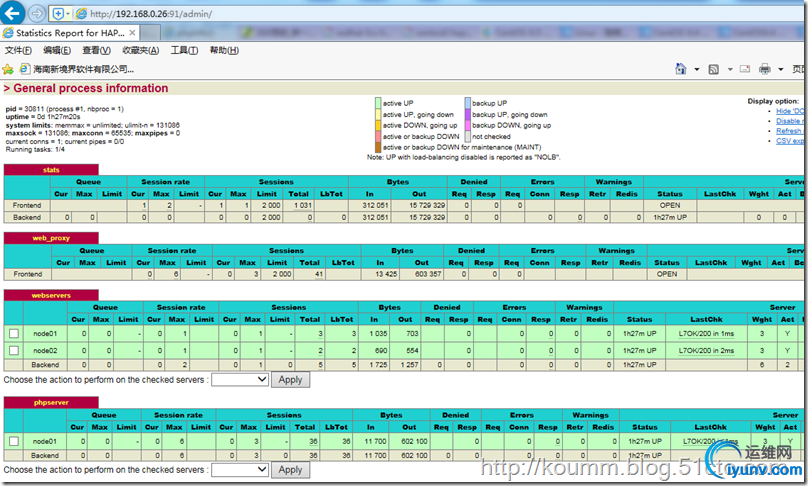
Task: Open the 工具(T) menu
Action: (185, 50)
